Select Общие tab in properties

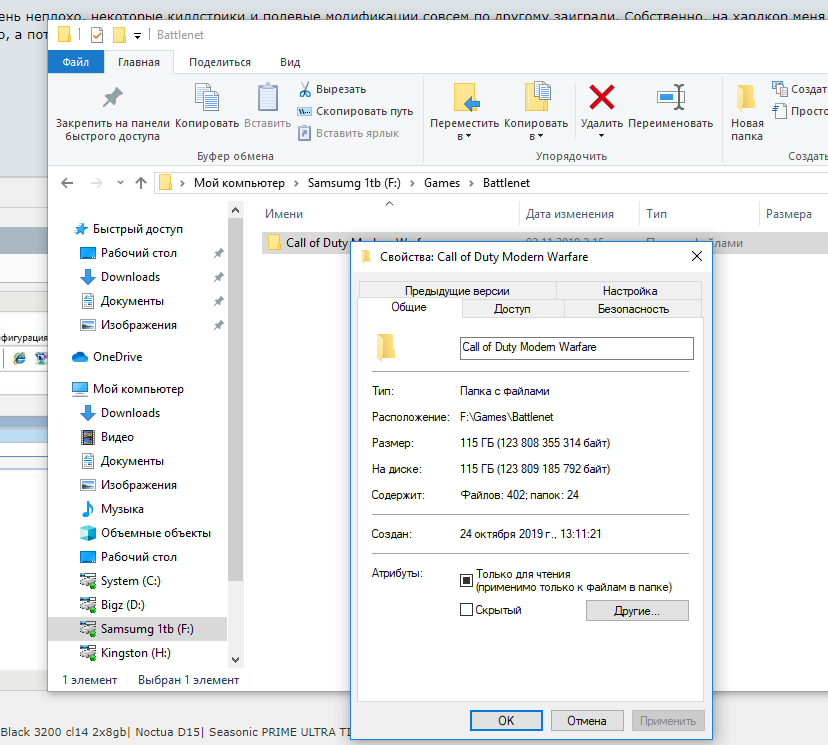point(409,307)
